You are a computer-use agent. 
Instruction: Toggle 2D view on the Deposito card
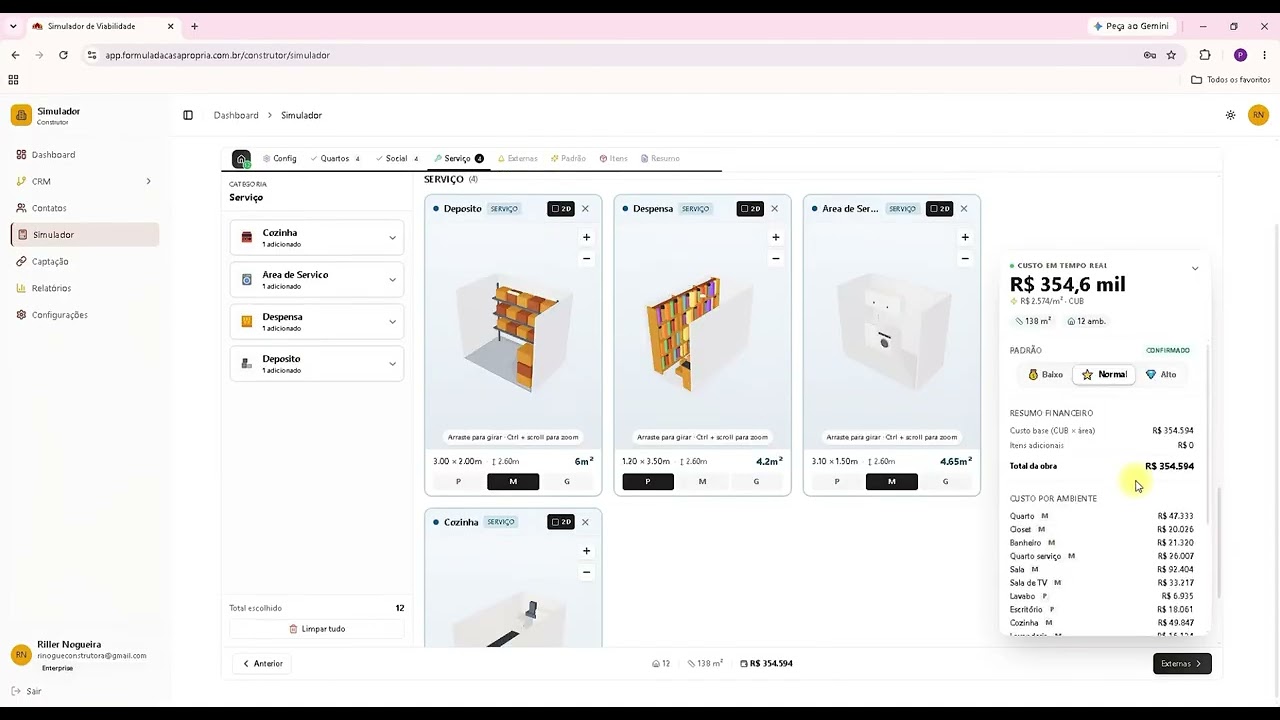(560, 209)
